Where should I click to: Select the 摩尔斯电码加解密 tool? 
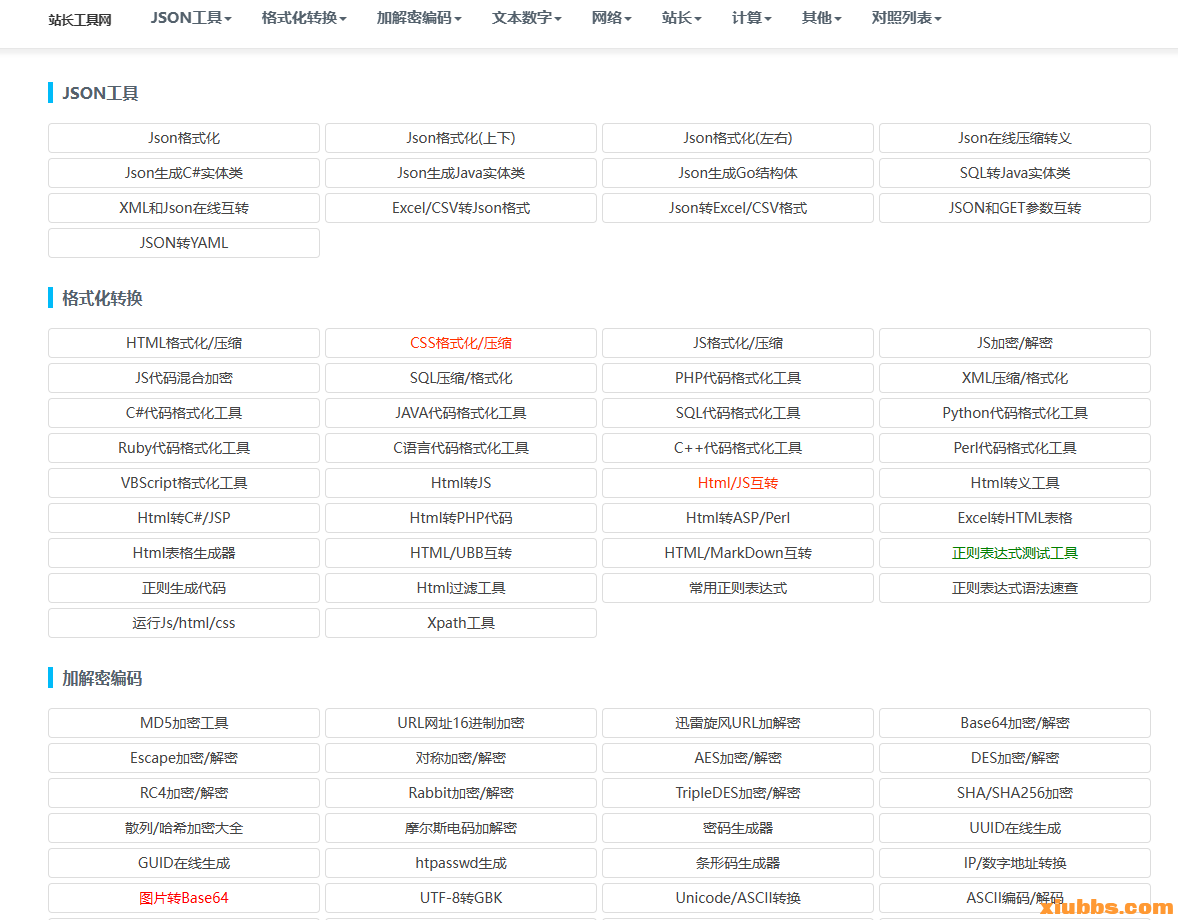tap(461, 828)
